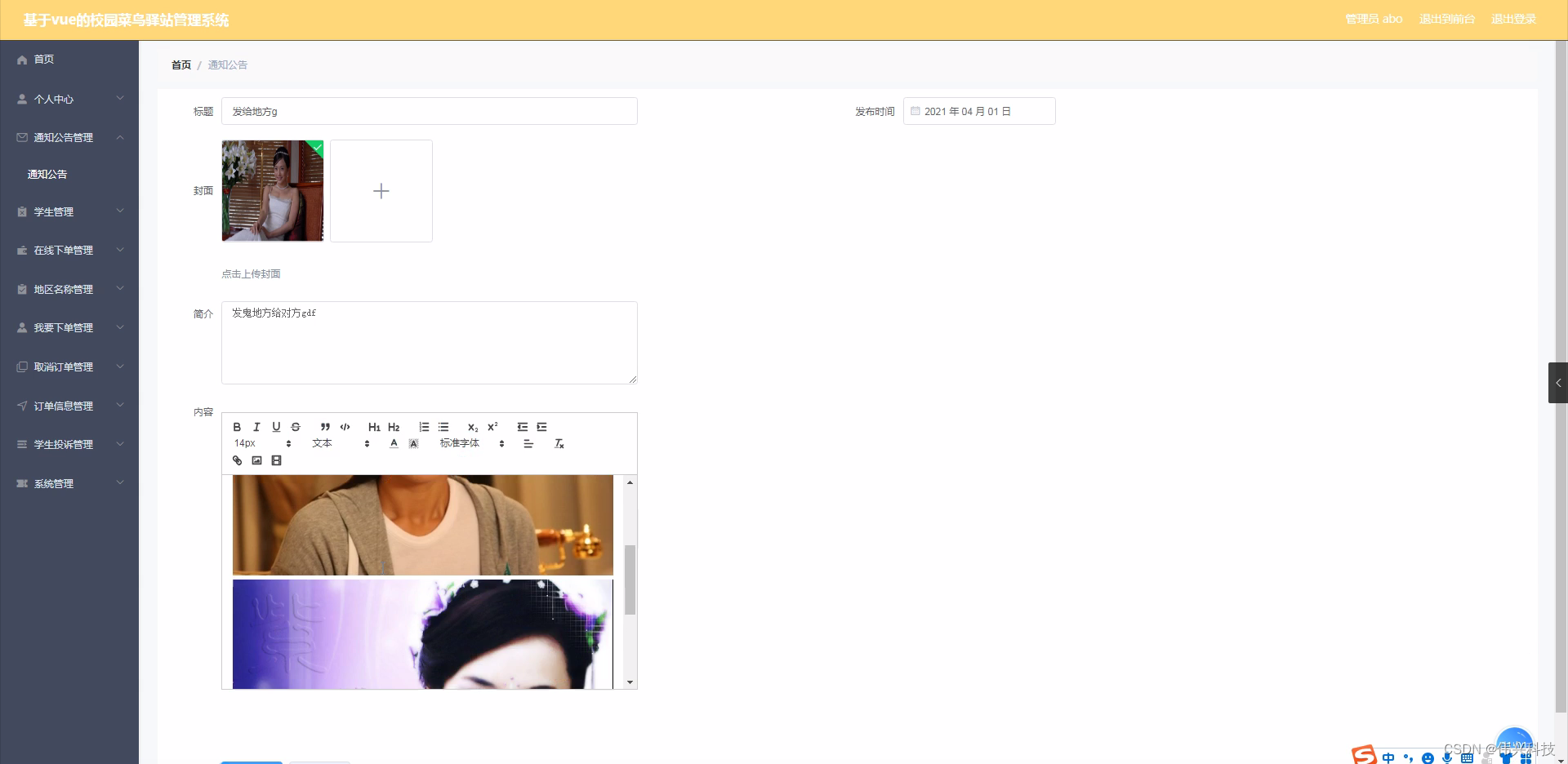The width and height of the screenshot is (1568, 764).
Task: Apply bold formatting in the content editor
Action: pyautogui.click(x=237, y=427)
